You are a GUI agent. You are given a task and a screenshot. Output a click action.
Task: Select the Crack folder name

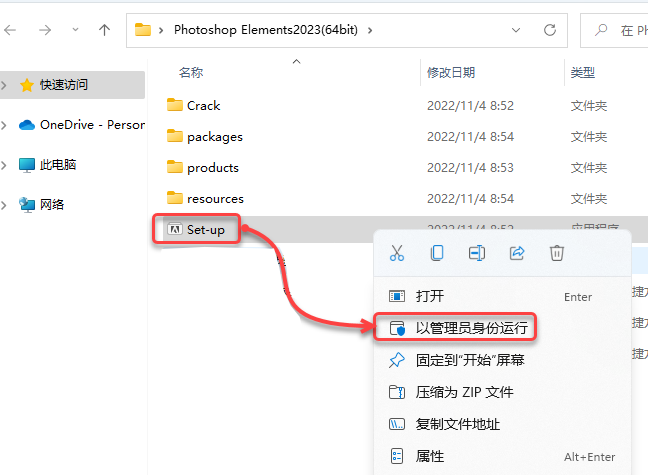click(204, 105)
